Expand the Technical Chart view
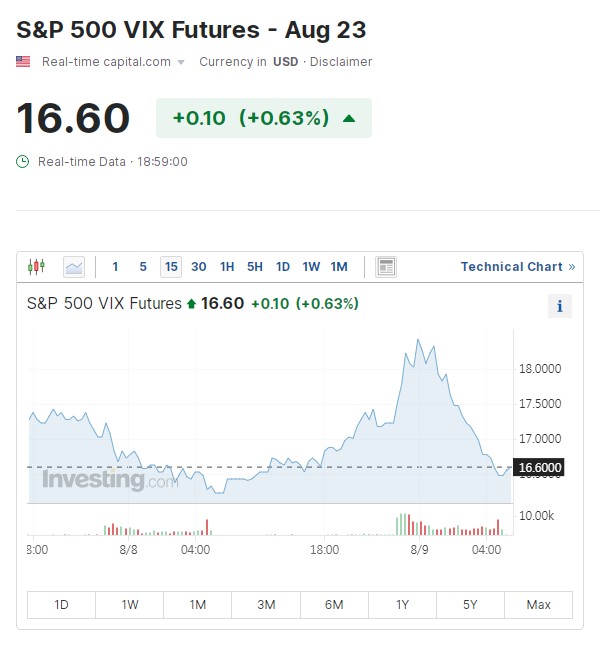 point(517,267)
